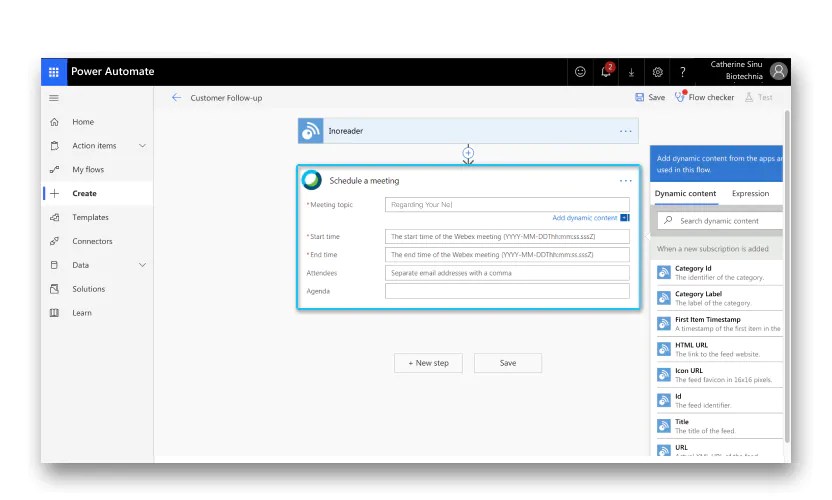Open the settings gear icon
Viewport: 832px width, 500px height.
click(657, 72)
